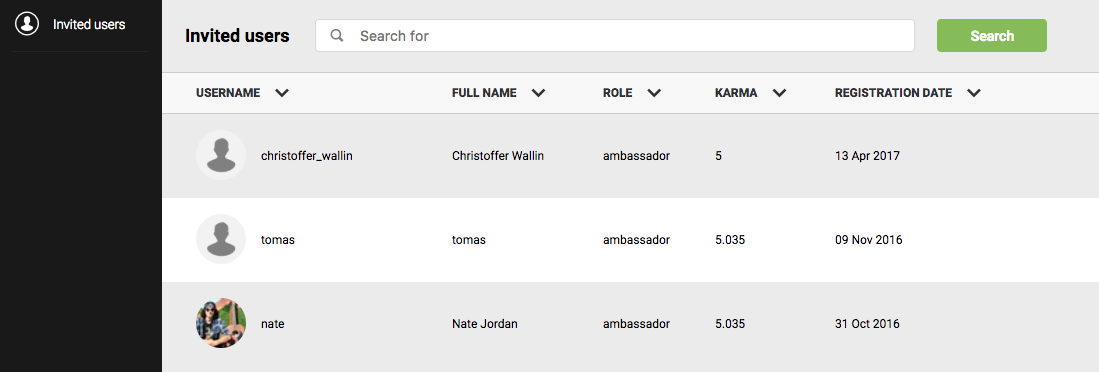Click the USERNAME column header
This screenshot has height=372, width=1099.
pos(228,92)
